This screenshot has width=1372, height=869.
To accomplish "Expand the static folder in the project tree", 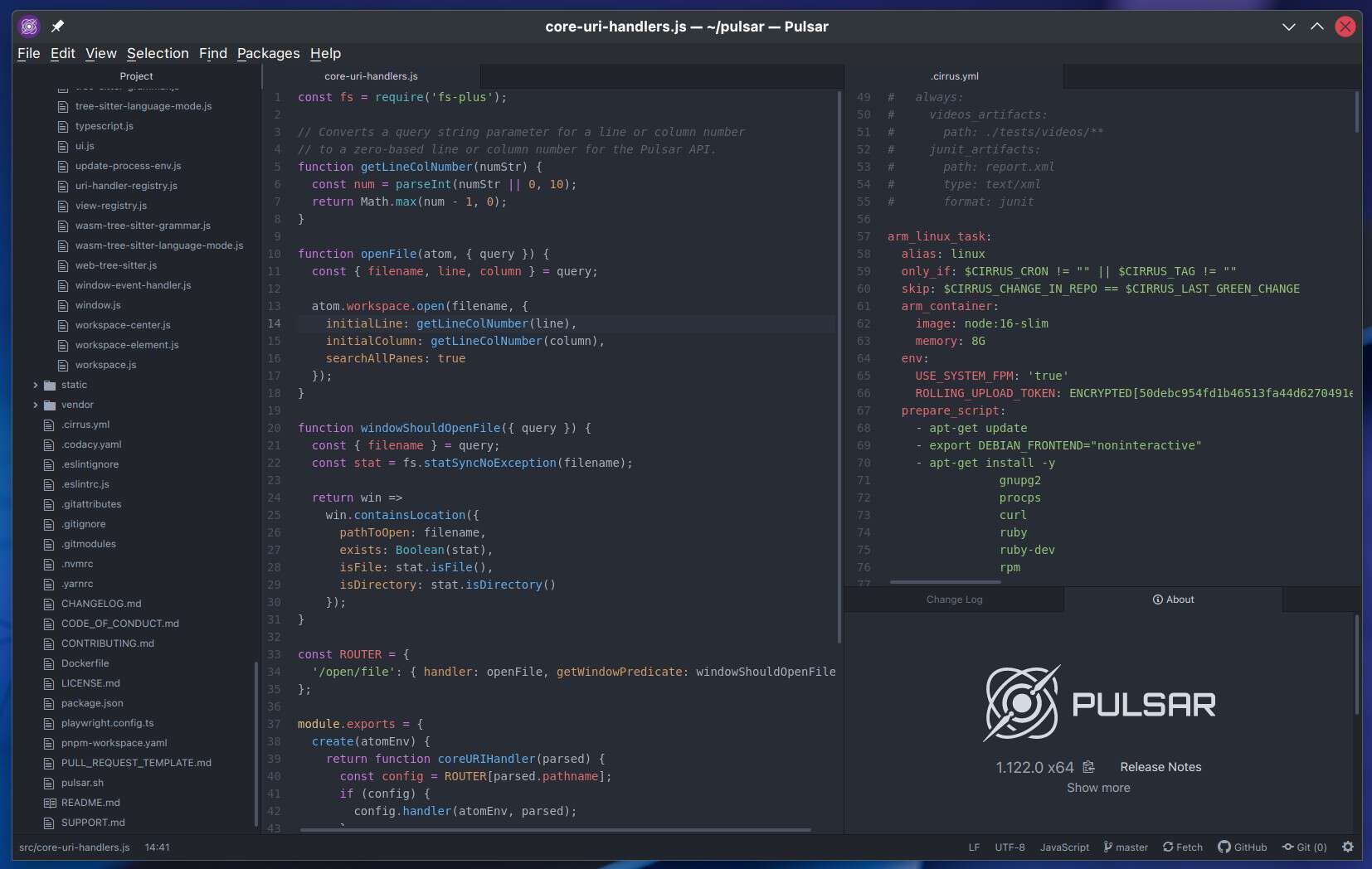I will (x=34, y=384).
